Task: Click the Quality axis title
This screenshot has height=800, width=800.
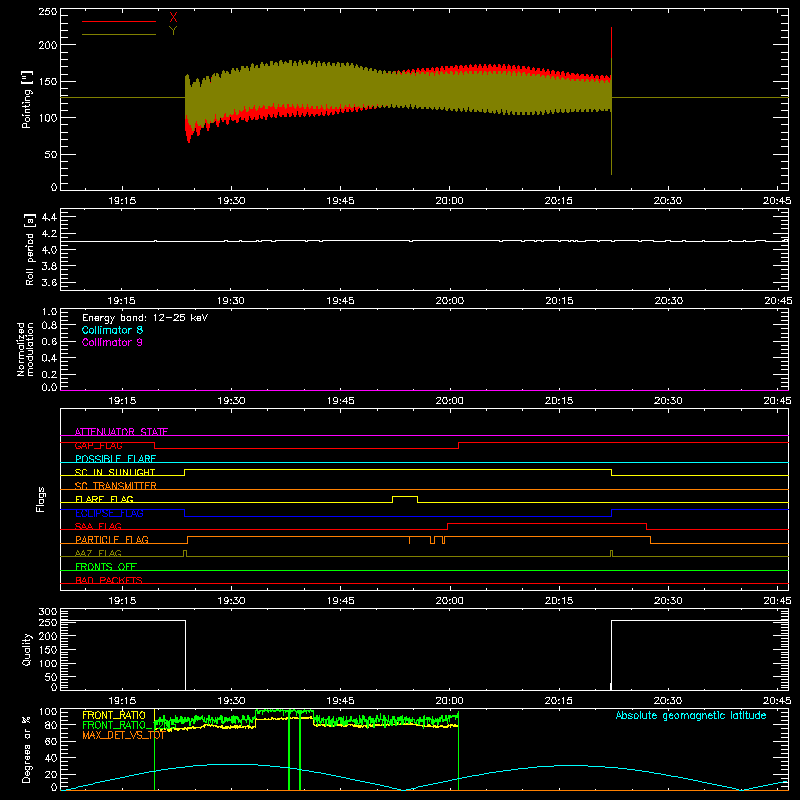Action: click(x=27, y=649)
